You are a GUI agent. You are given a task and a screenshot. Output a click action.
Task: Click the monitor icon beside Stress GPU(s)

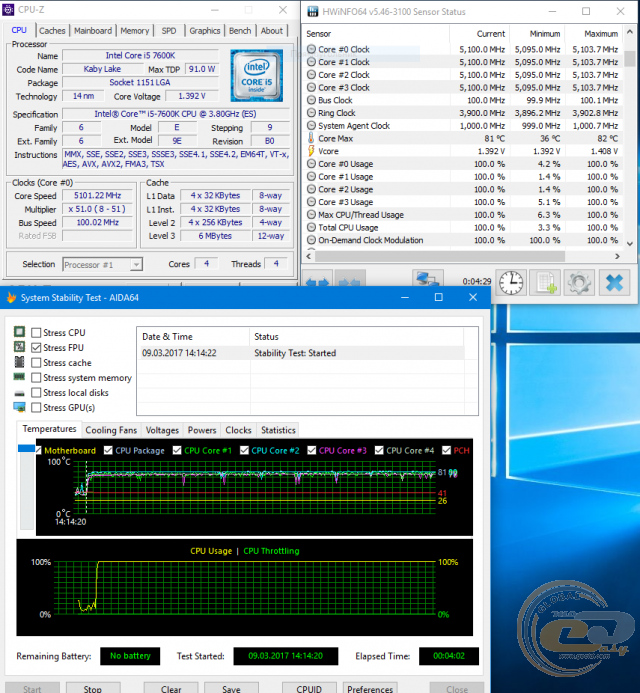tap(19, 407)
